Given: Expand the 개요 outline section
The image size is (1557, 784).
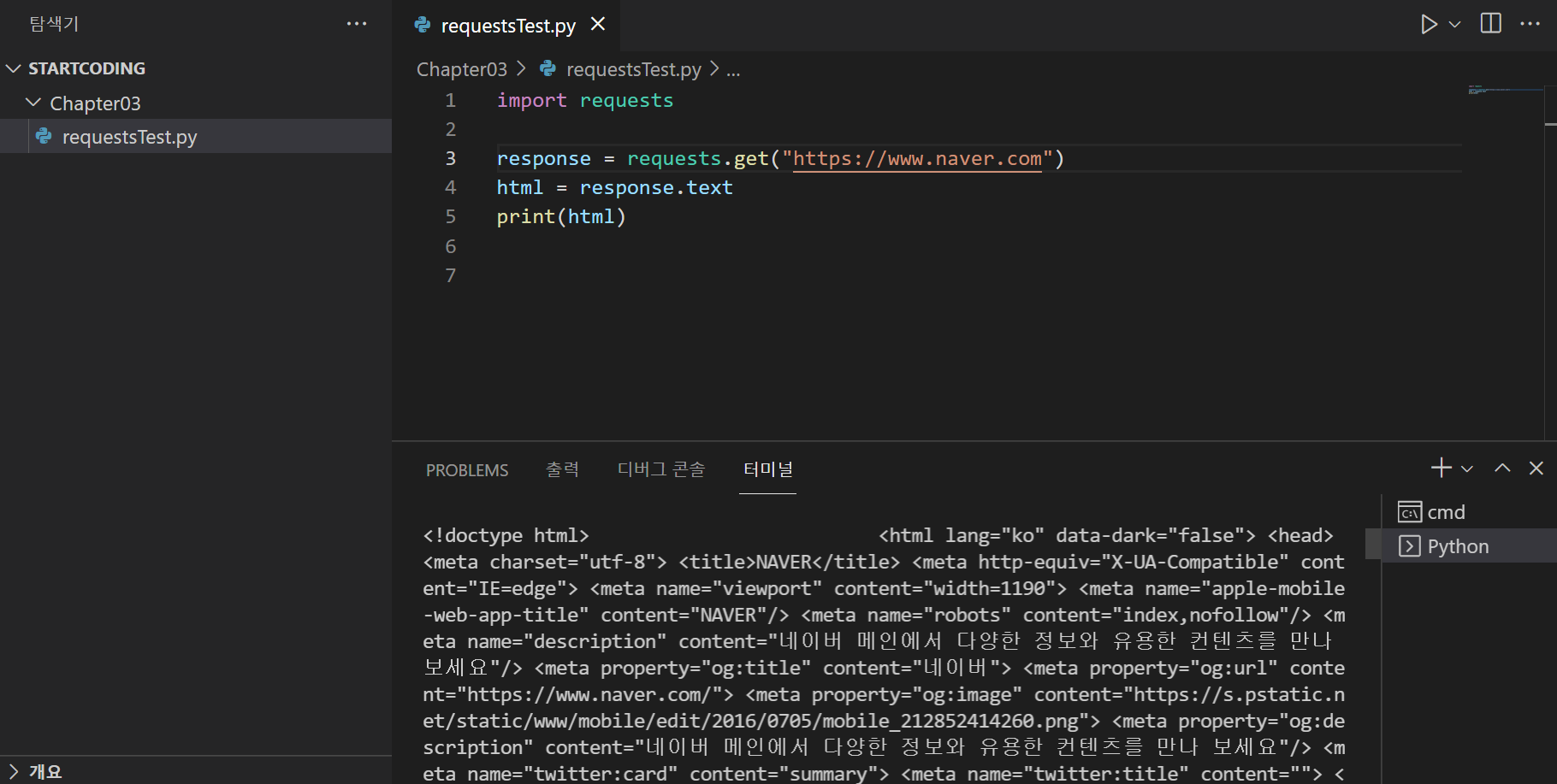Looking at the screenshot, I should click(13, 771).
